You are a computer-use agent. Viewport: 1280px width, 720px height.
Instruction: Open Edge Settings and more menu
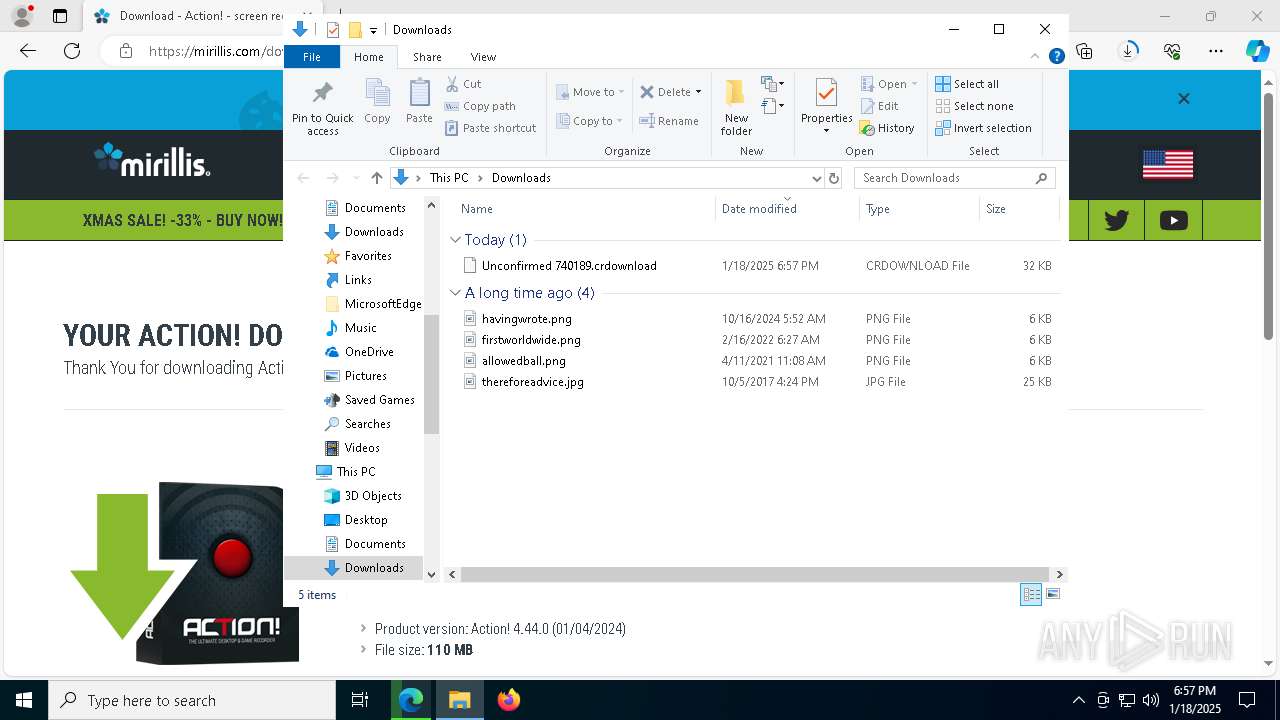[1216, 51]
